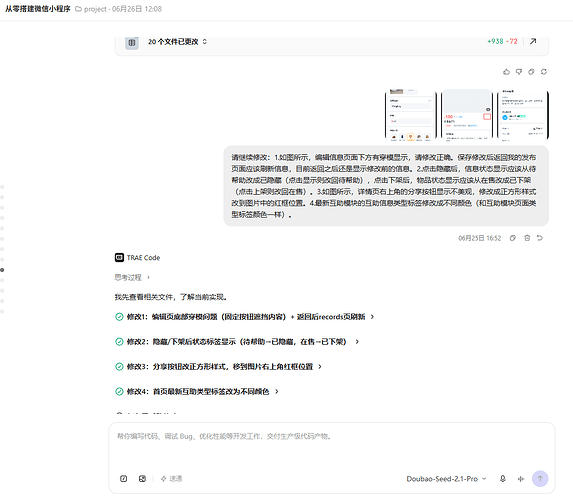Click the first icon in input toolbar

(124, 478)
